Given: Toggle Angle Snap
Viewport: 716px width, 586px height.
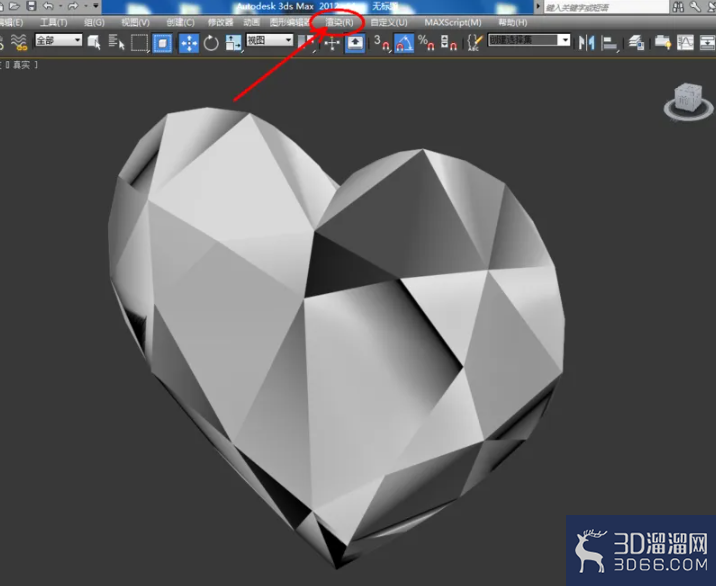Looking at the screenshot, I should coord(404,43).
